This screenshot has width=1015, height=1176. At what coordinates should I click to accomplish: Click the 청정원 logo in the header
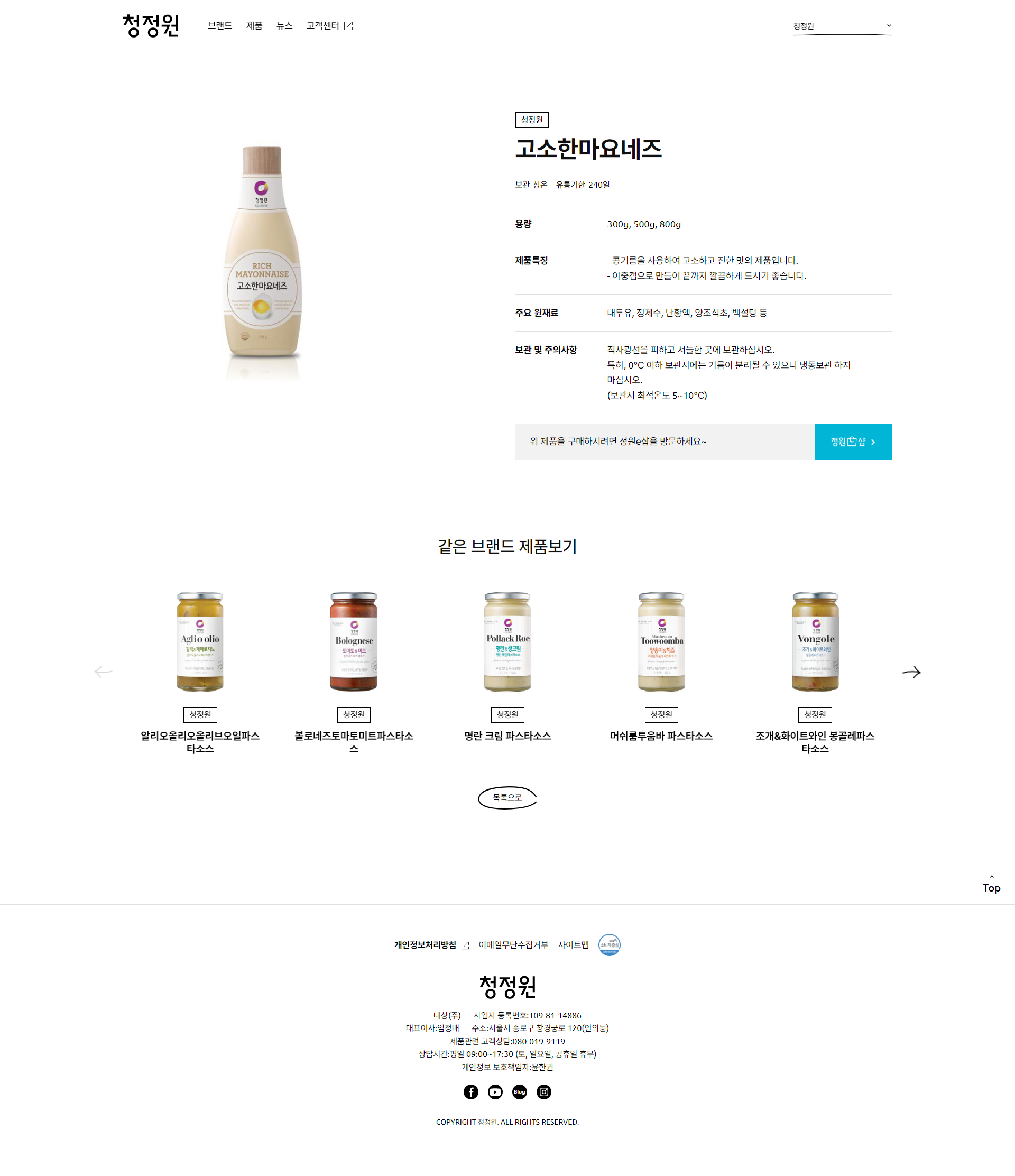pyautogui.click(x=151, y=25)
